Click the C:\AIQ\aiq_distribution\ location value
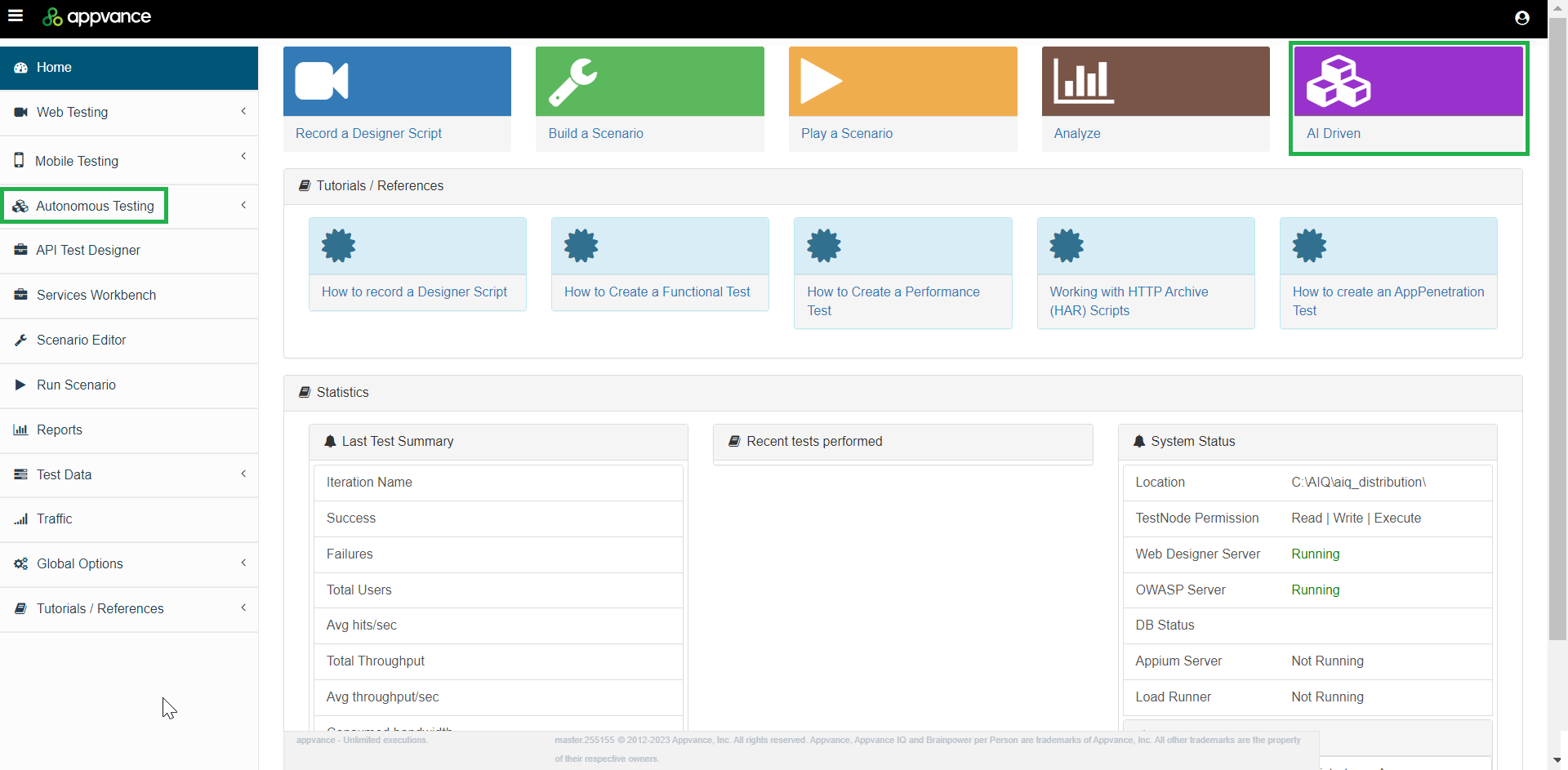 coord(1358,482)
